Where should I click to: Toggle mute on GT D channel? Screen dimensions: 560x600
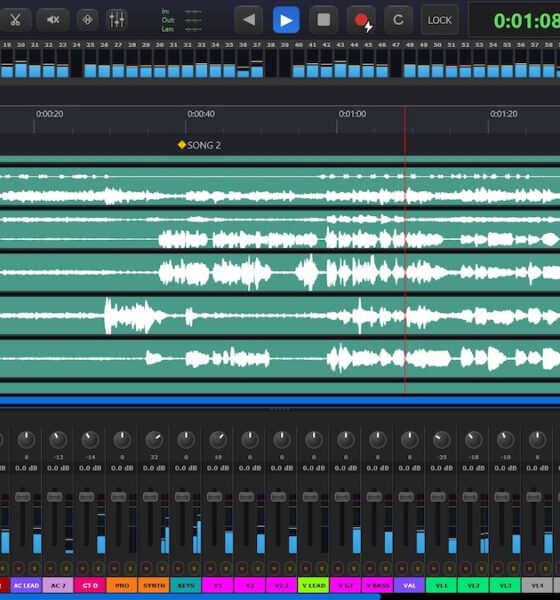tap(82, 568)
